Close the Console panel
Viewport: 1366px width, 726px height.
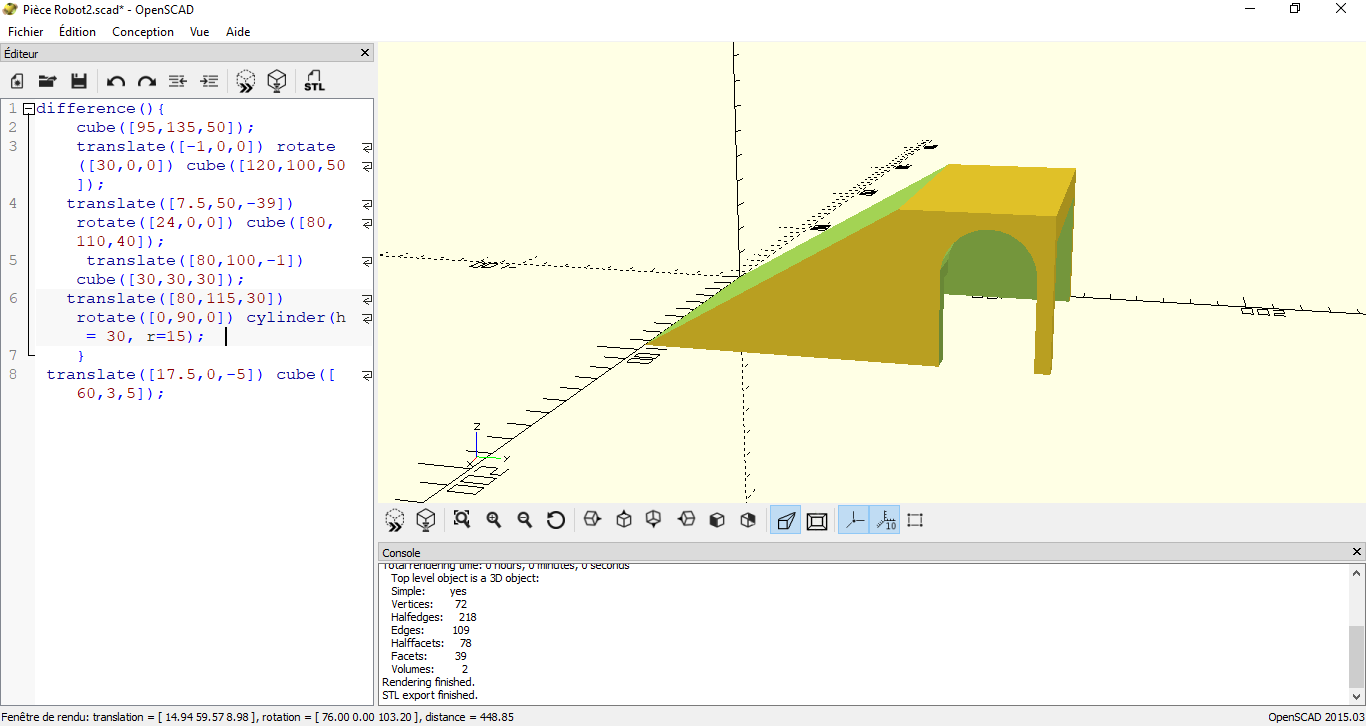pos(1357,552)
